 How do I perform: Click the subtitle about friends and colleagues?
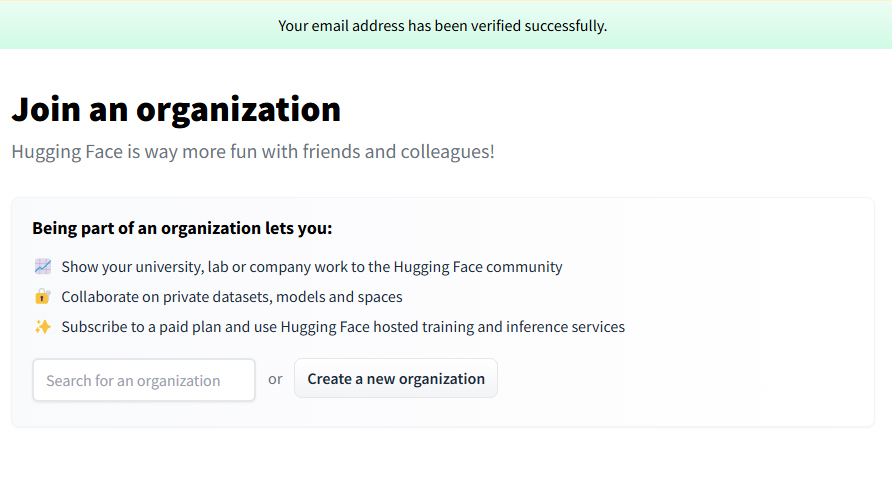(x=253, y=152)
